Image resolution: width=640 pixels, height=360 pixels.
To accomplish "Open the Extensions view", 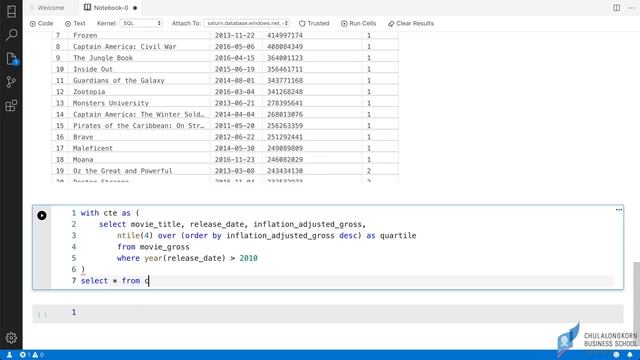I will [x=11, y=106].
